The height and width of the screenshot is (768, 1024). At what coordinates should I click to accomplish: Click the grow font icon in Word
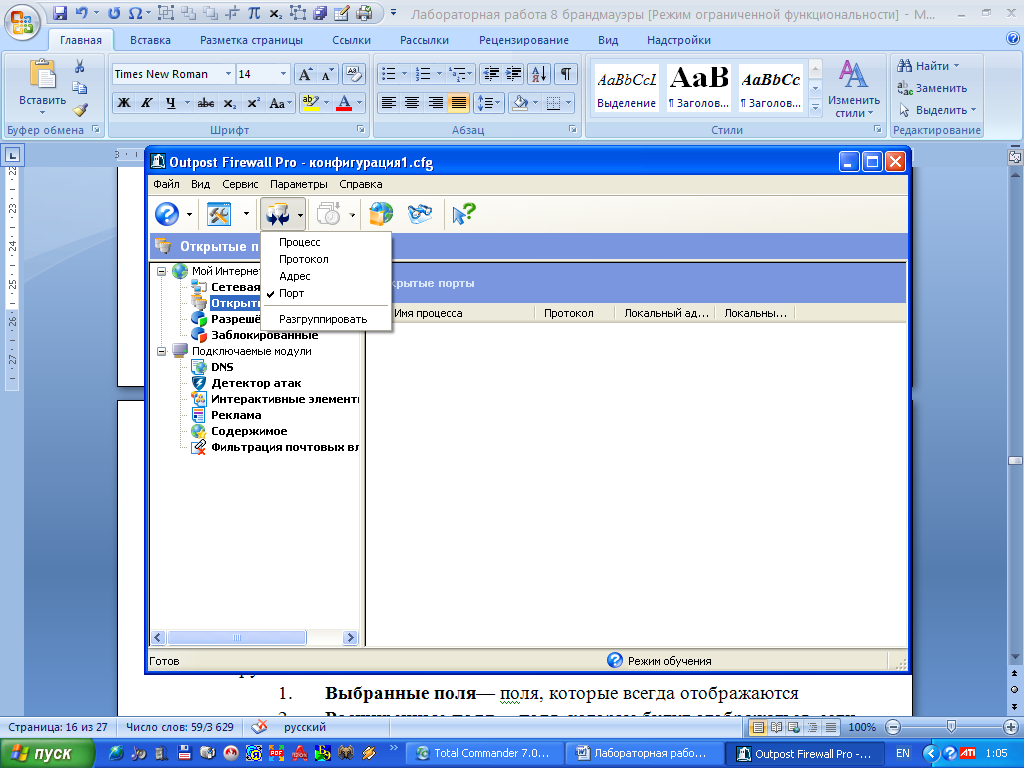(305, 74)
